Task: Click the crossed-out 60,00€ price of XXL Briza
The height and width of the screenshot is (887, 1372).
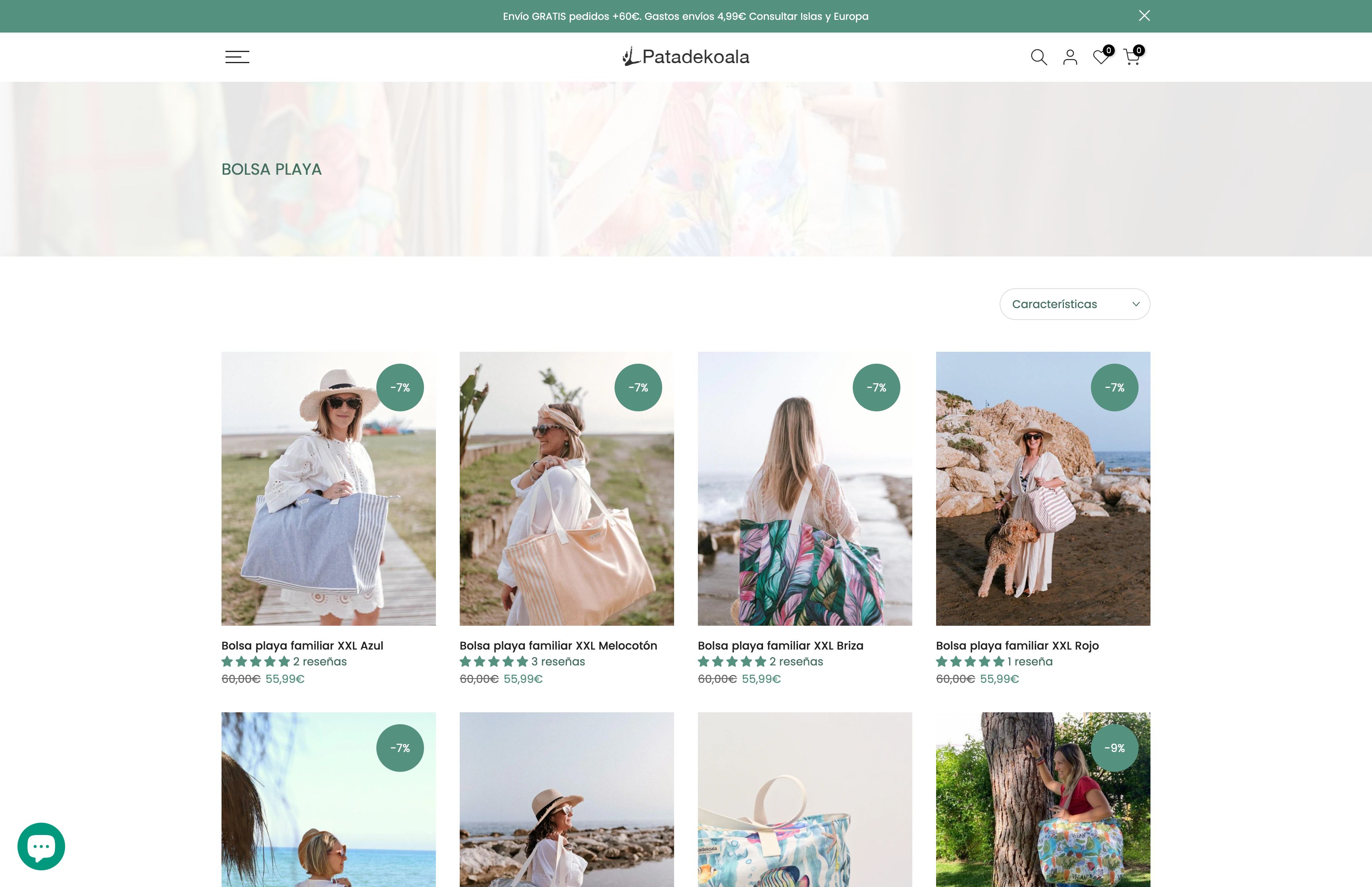Action: coord(717,679)
